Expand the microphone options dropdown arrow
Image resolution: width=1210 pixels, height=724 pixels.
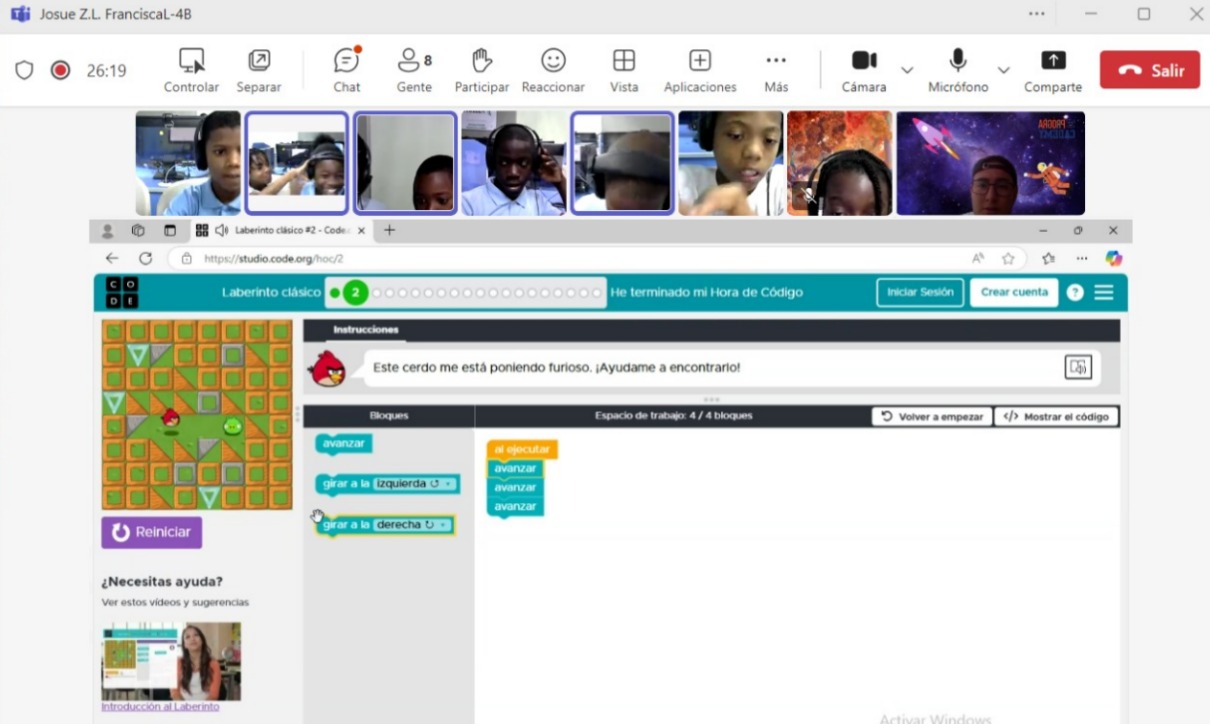[x=1003, y=70]
